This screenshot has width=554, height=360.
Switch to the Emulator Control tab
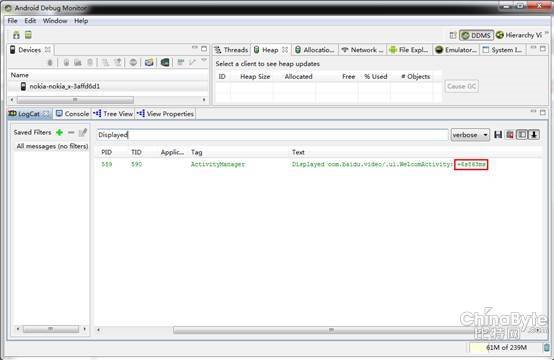coord(456,50)
